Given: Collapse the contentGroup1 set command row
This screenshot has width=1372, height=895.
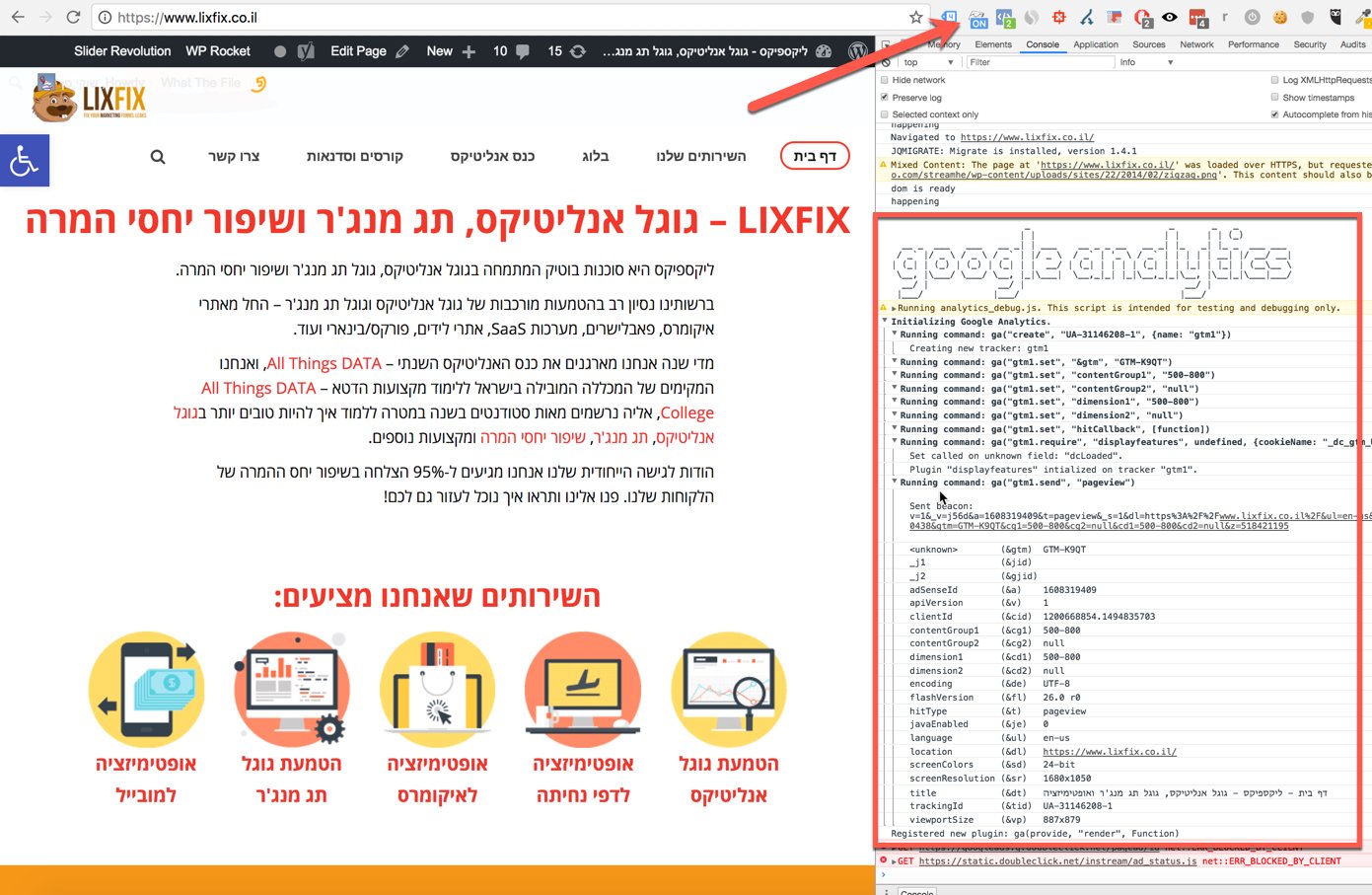Looking at the screenshot, I should 895,375.
